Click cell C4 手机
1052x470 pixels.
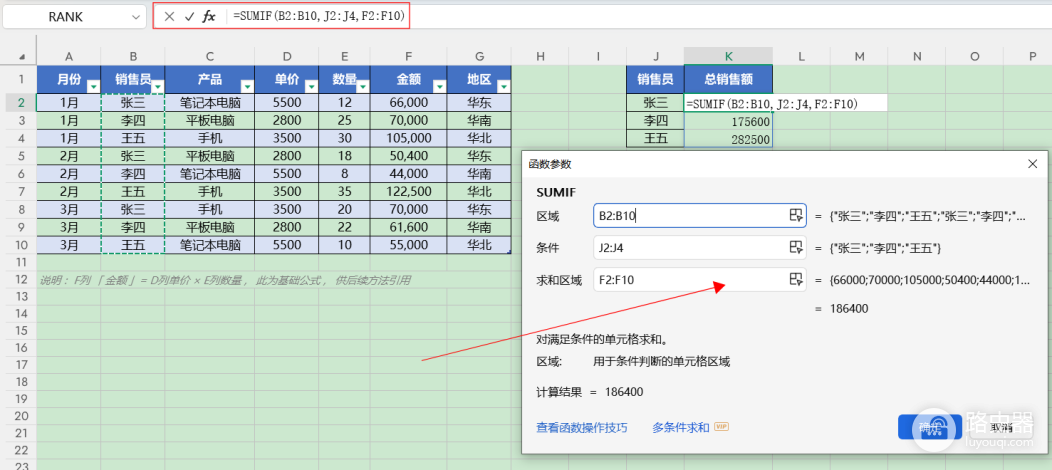[209, 138]
